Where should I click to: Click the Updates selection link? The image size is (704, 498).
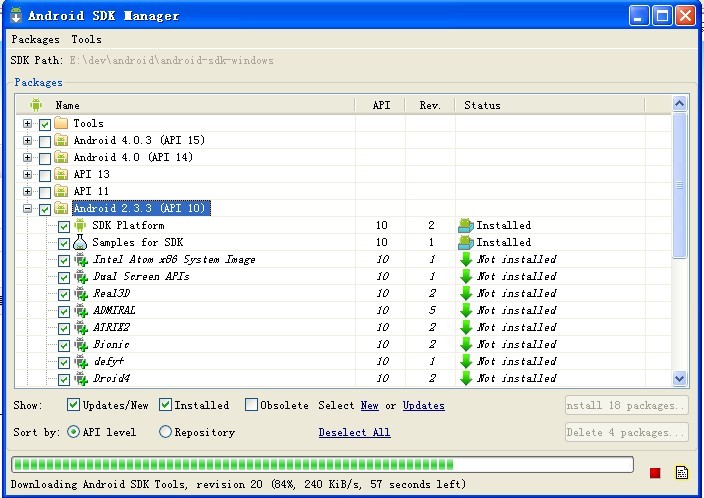pos(423,405)
